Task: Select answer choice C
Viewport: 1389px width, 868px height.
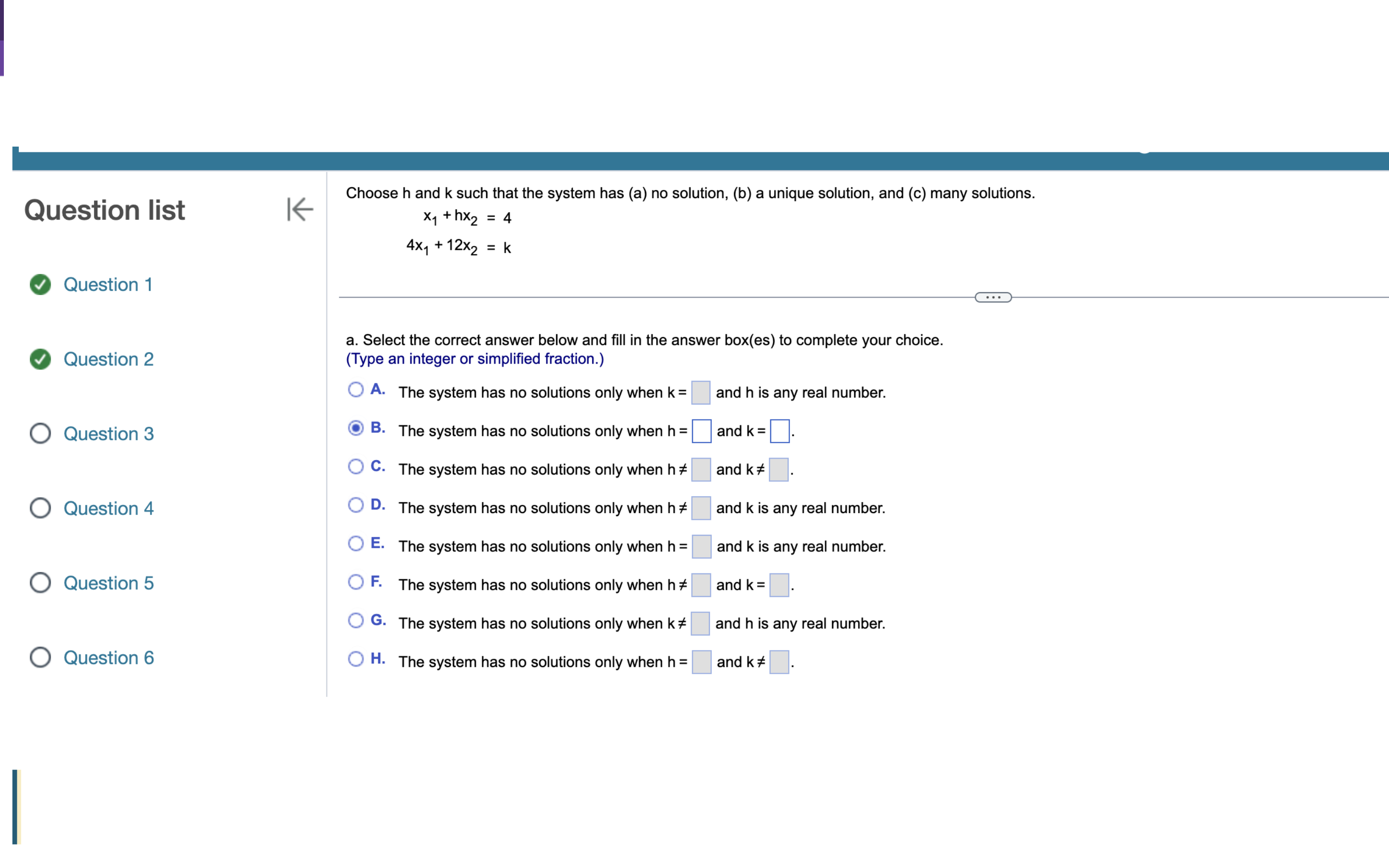Action: [x=356, y=466]
